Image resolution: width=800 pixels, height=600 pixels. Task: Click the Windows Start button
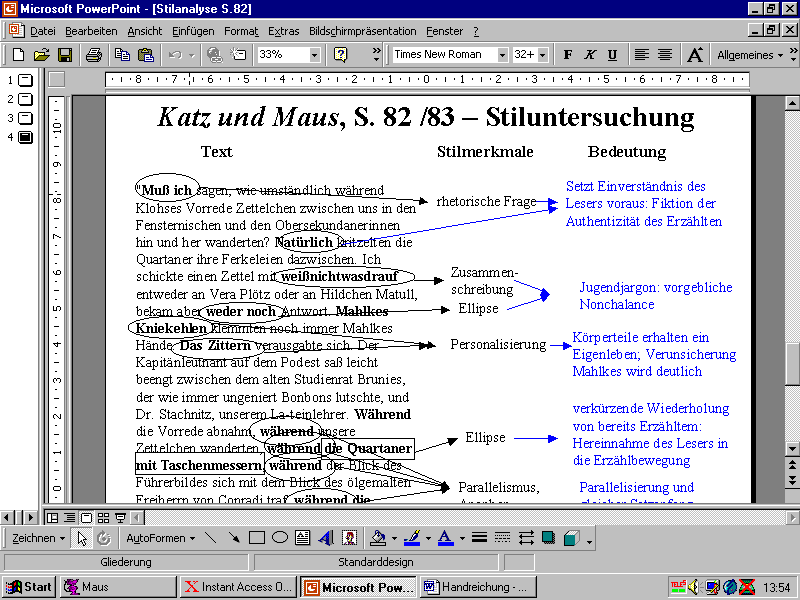(x=29, y=587)
